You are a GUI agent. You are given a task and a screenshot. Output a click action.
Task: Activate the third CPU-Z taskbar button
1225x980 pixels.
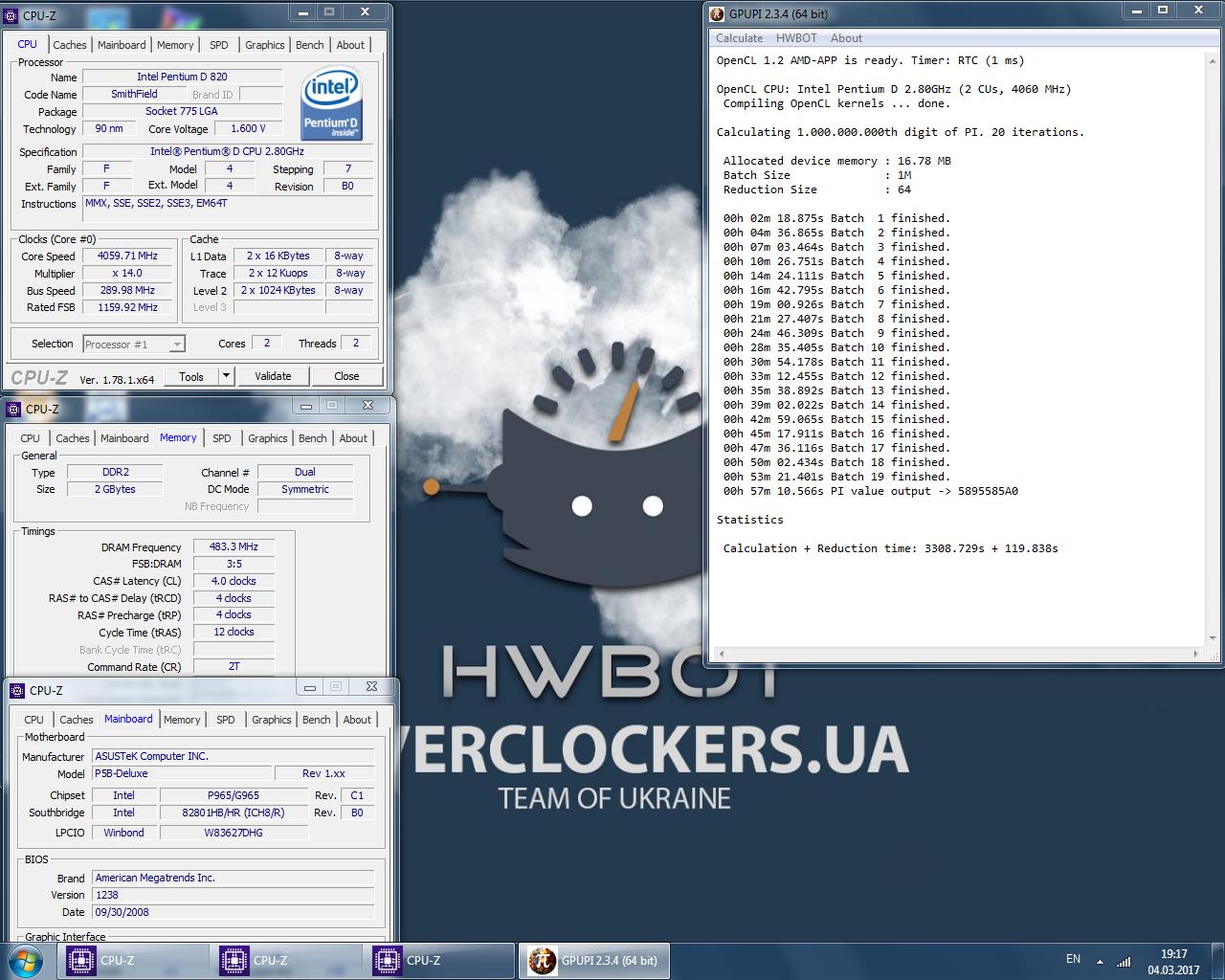pos(439,961)
